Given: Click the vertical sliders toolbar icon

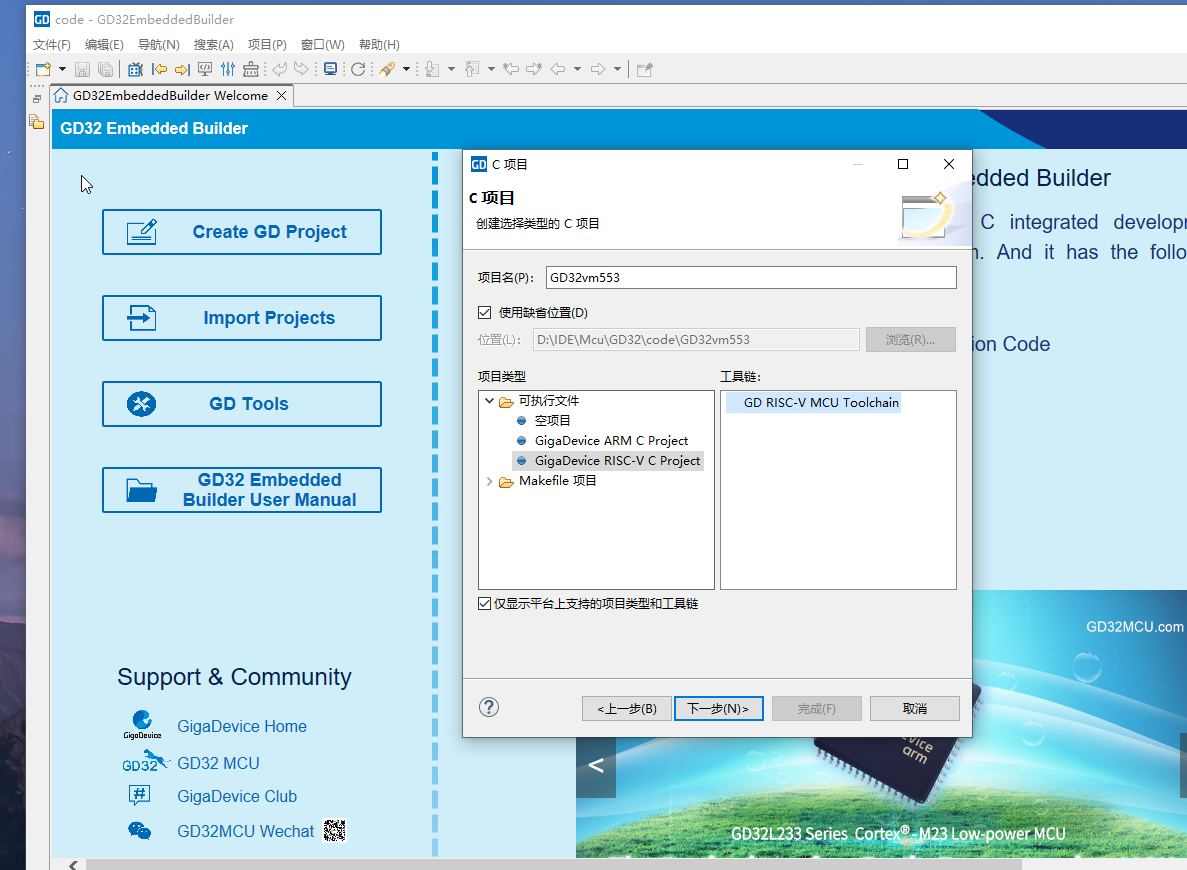Looking at the screenshot, I should [228, 69].
